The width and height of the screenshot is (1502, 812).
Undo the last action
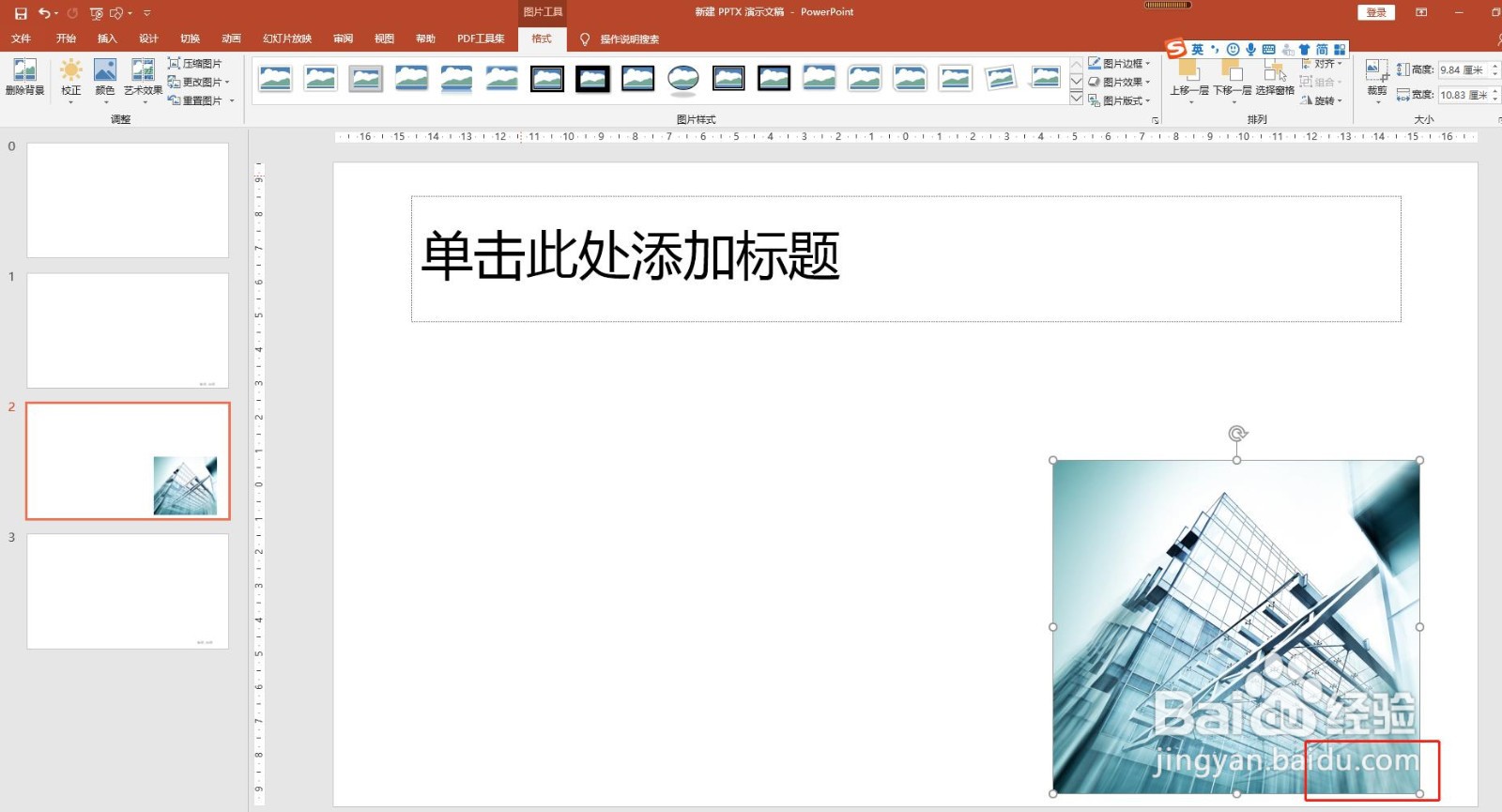(43, 13)
